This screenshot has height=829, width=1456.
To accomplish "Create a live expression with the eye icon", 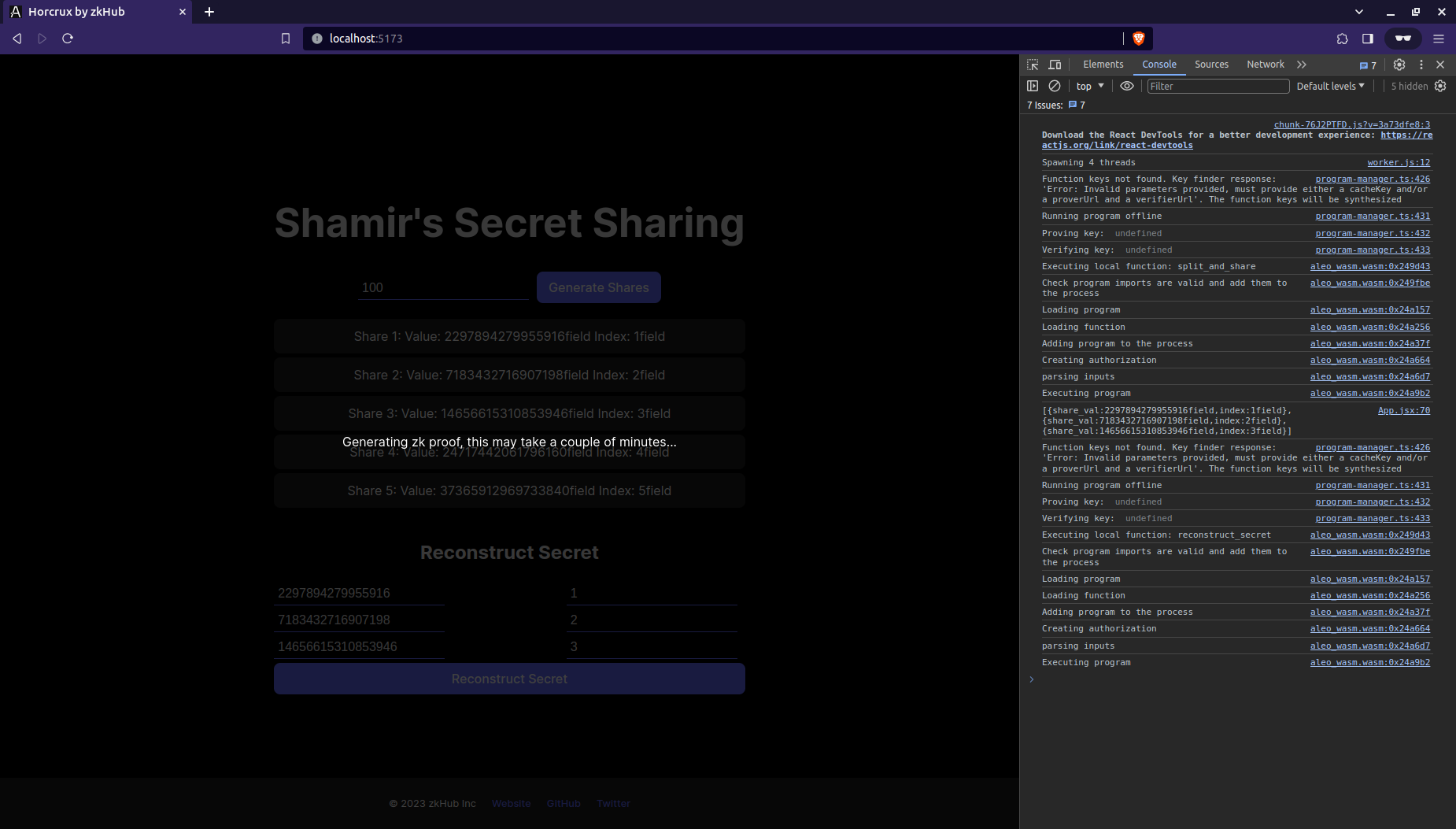I will click(1127, 86).
